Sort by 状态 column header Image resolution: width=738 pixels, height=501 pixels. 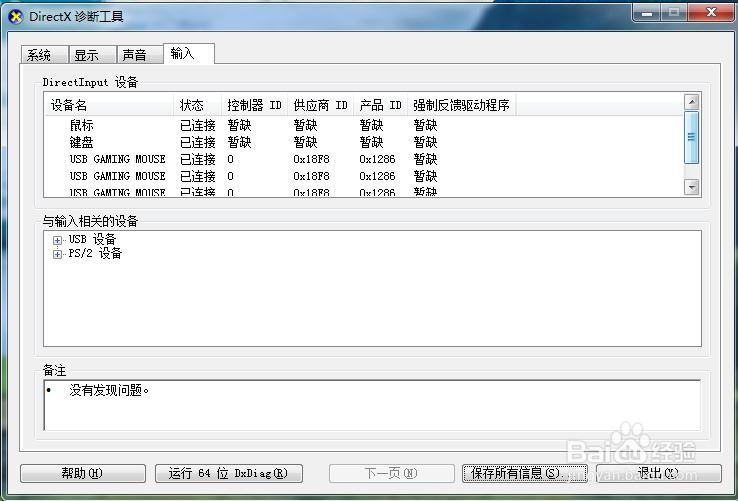pos(197,105)
